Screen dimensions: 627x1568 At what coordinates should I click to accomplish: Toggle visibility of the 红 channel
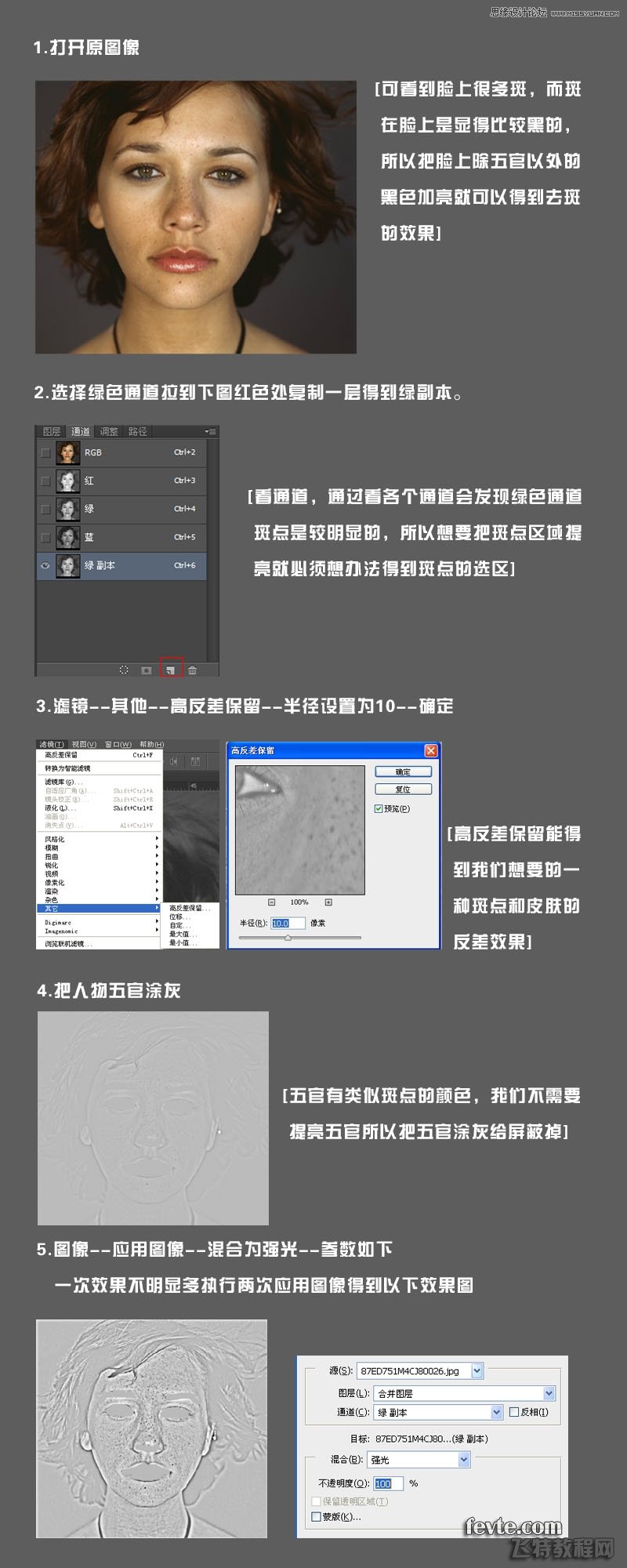point(45,481)
